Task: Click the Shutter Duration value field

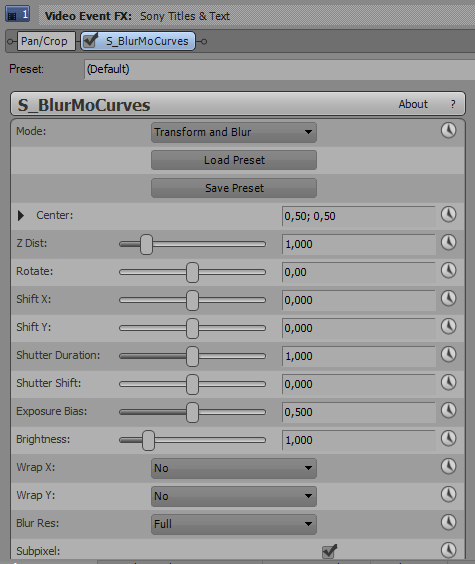Action: tap(358, 356)
